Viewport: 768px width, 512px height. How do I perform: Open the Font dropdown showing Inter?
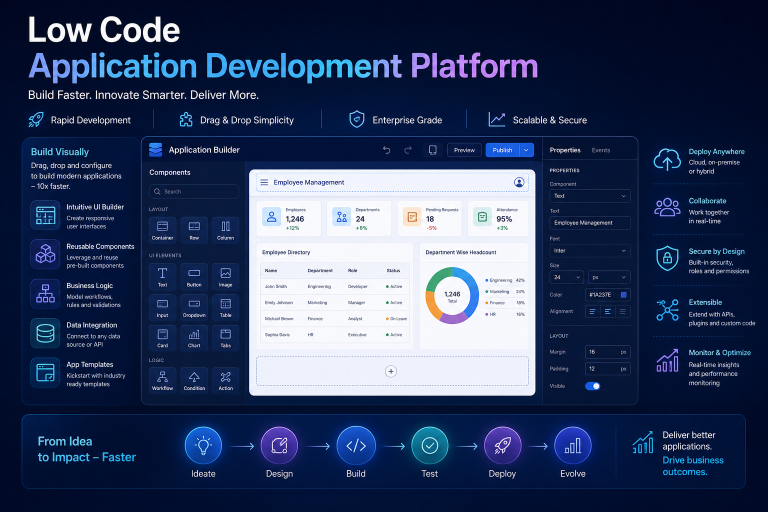coord(590,251)
